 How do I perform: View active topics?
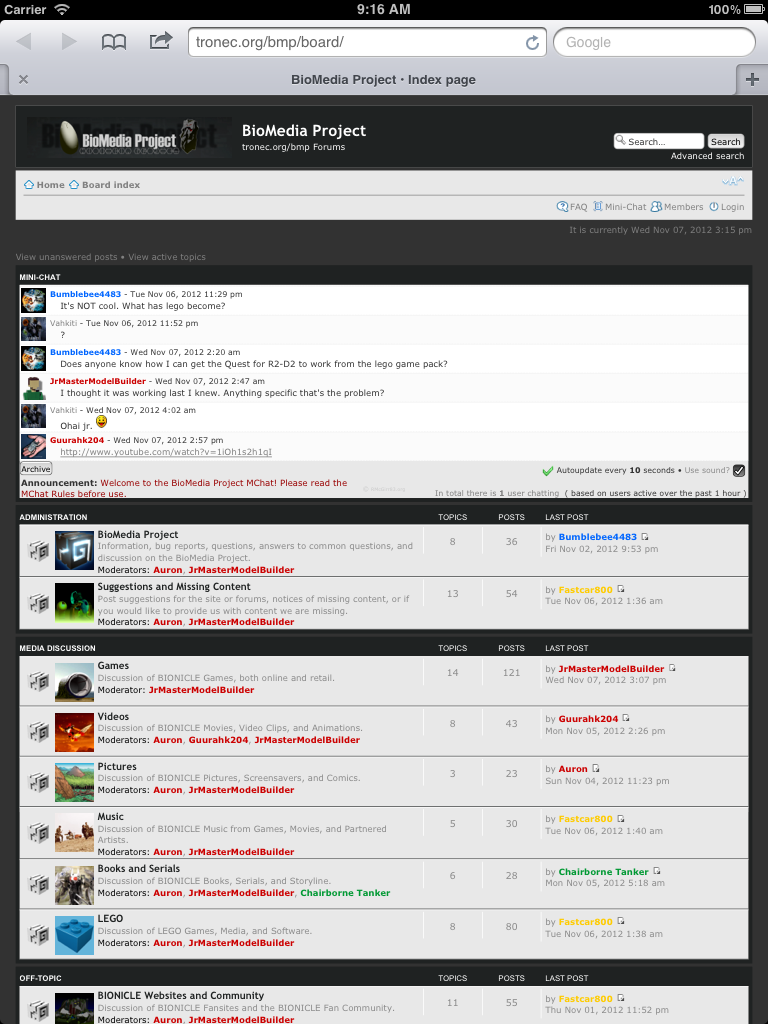[167, 257]
